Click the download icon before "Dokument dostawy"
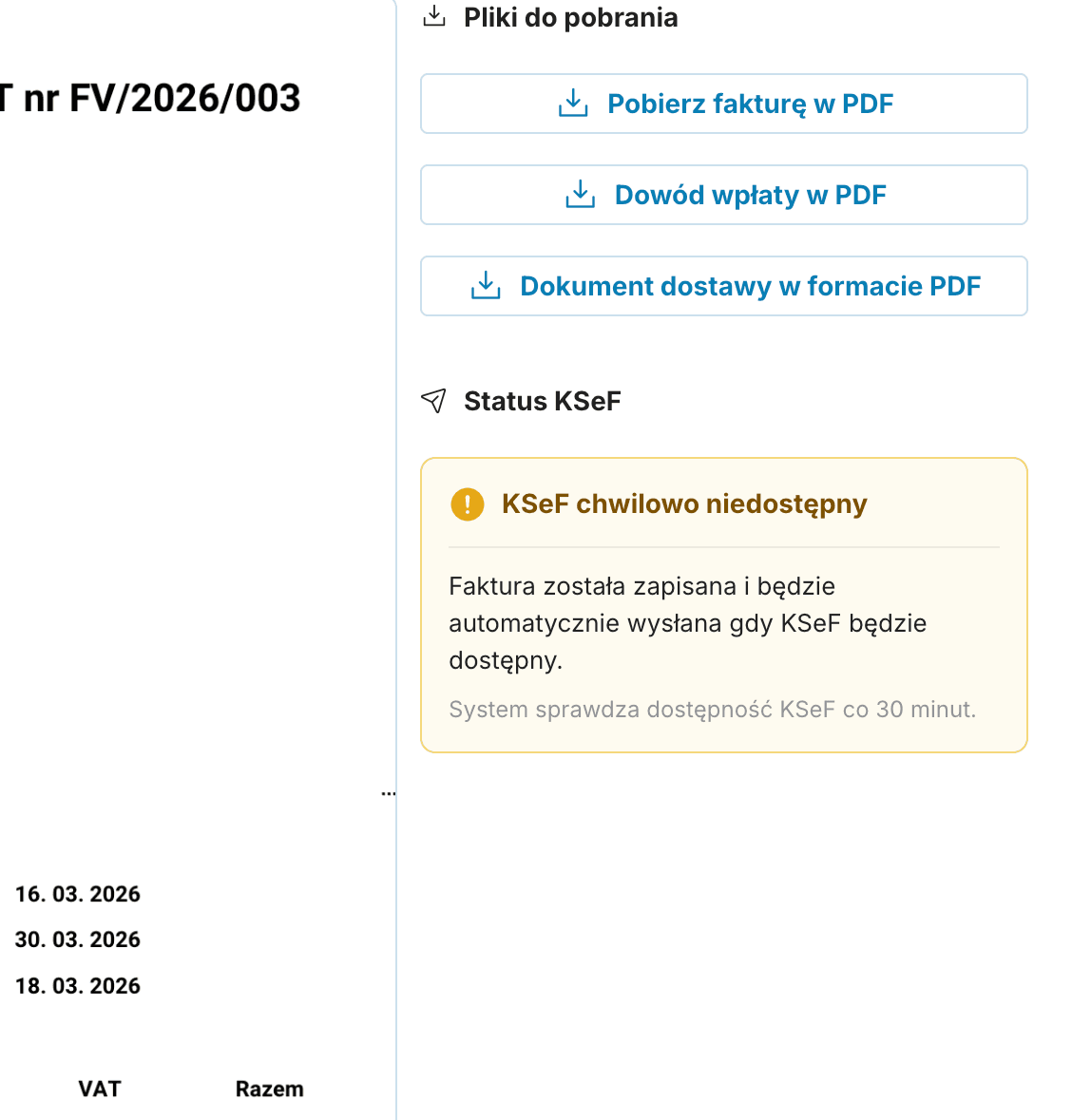Screen dimensions: 1072x1120 486,286
